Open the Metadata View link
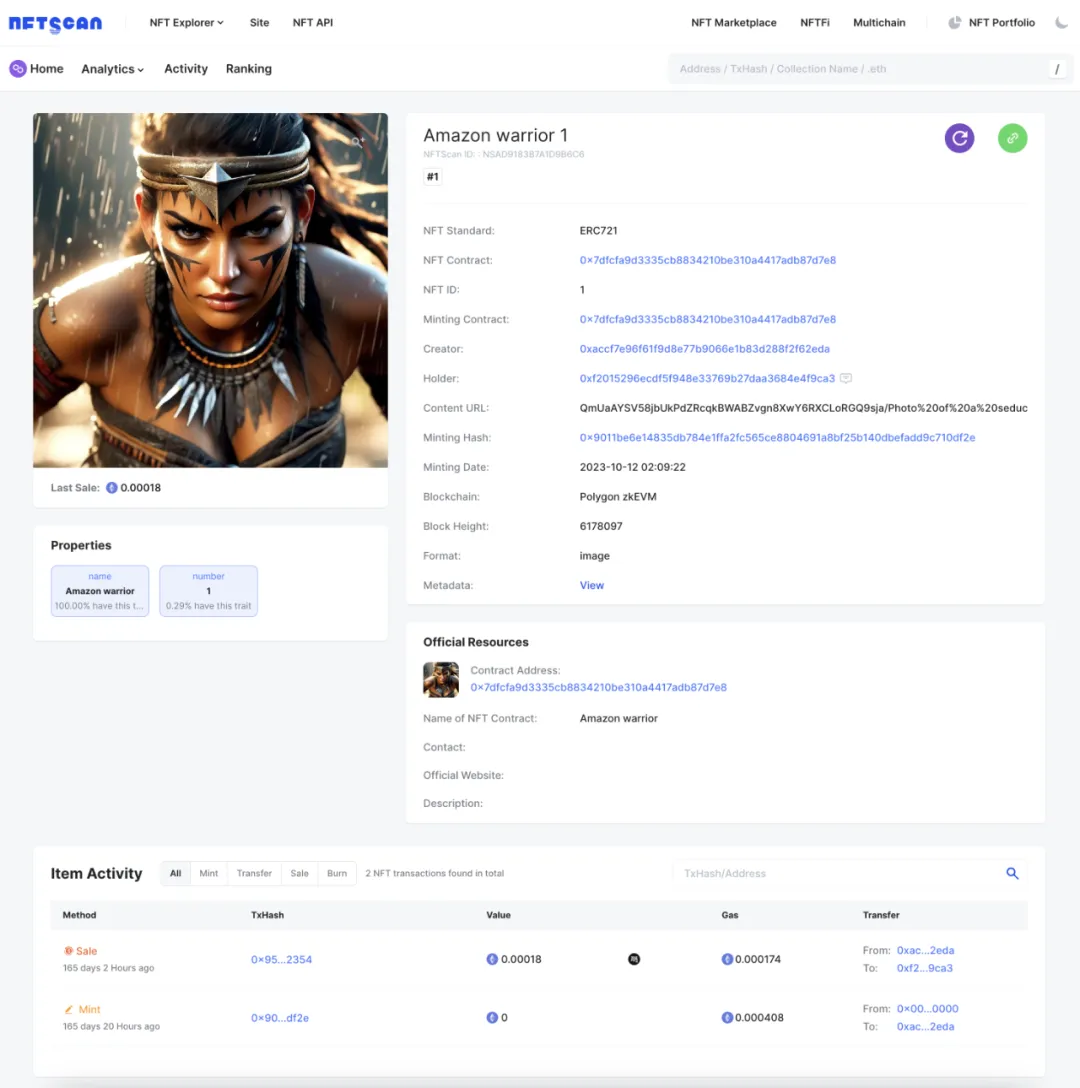The height and width of the screenshot is (1088, 1080). [591, 585]
